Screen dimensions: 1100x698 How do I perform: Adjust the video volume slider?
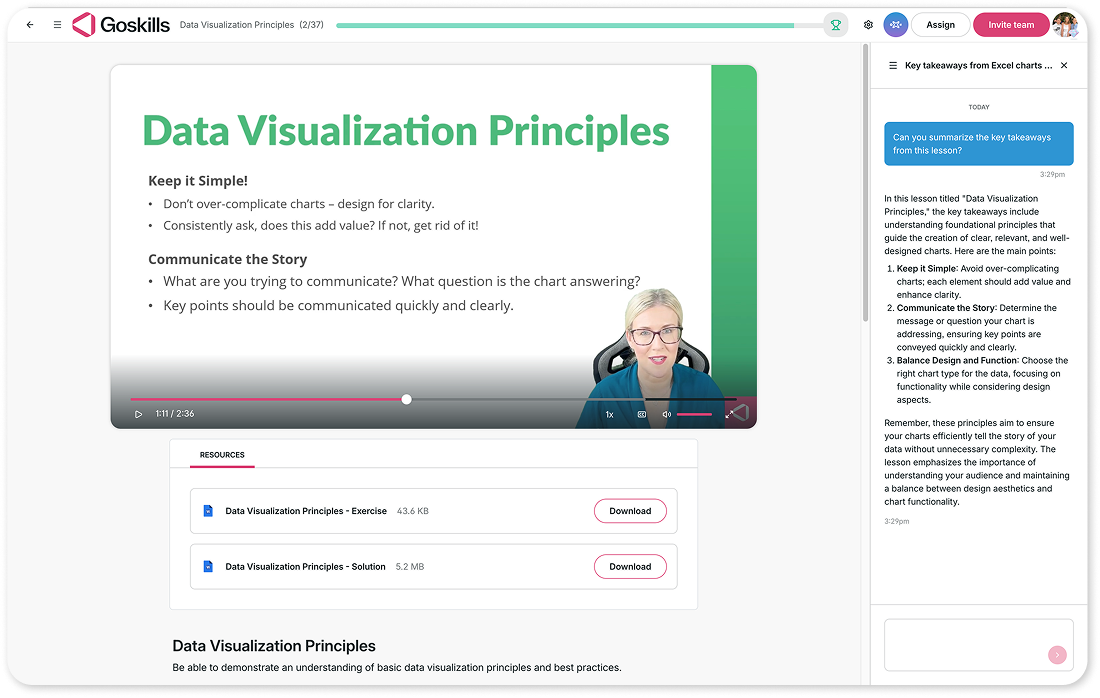point(695,415)
